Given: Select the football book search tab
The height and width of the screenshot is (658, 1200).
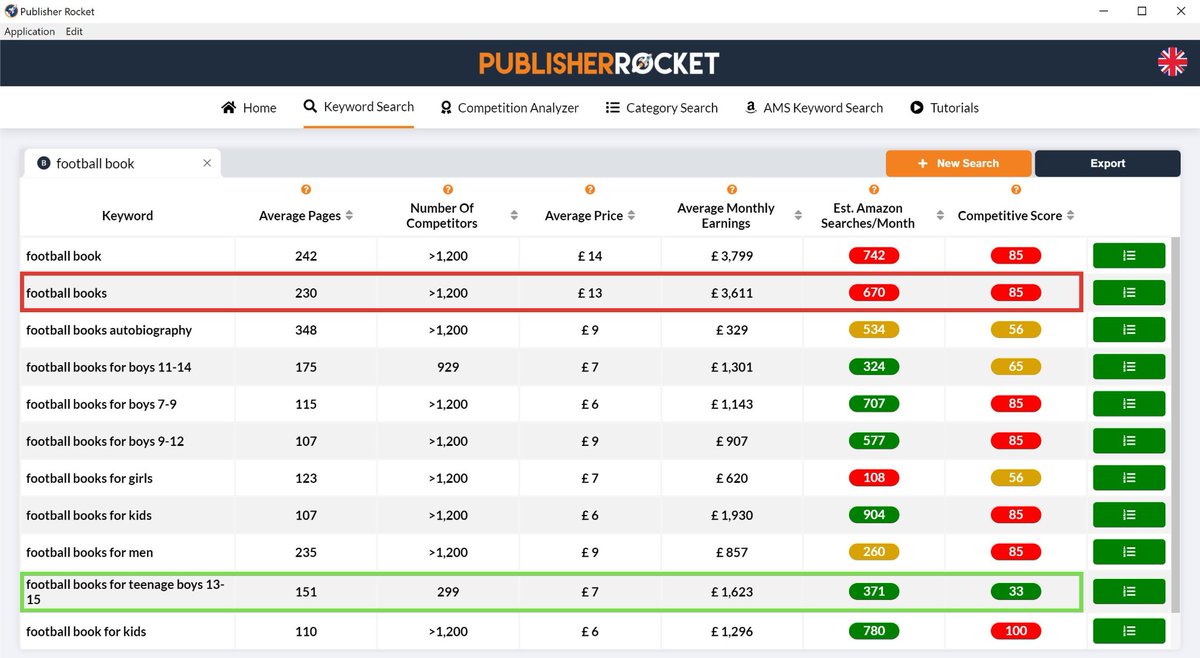Looking at the screenshot, I should [x=121, y=163].
